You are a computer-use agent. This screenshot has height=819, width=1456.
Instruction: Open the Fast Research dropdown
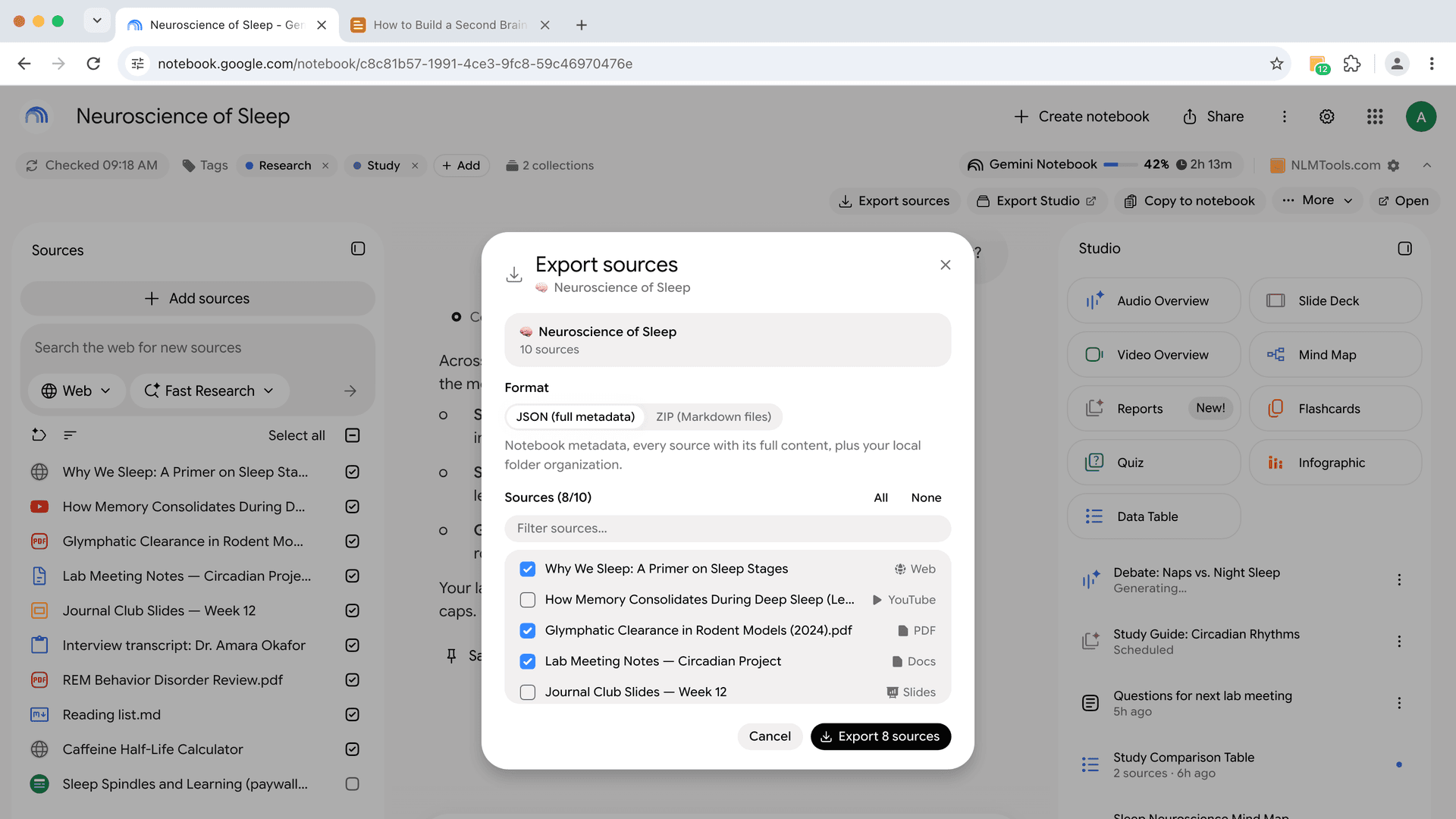click(209, 391)
